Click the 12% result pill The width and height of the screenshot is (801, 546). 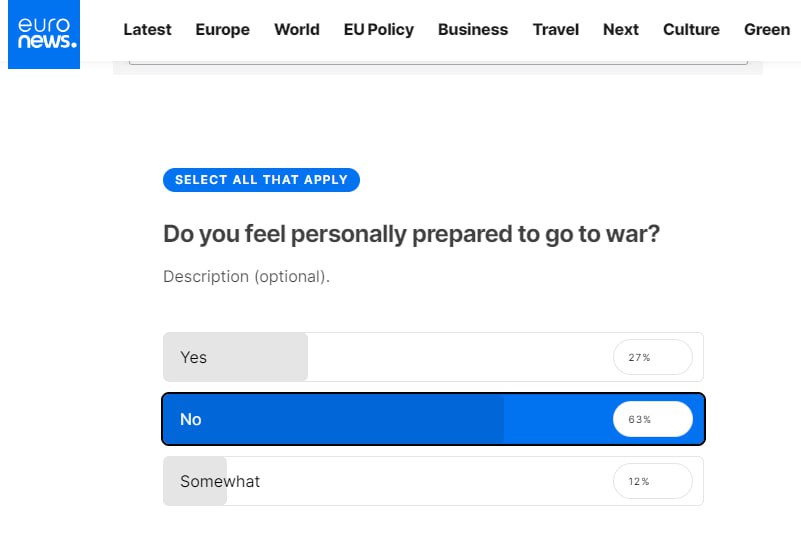coord(652,481)
